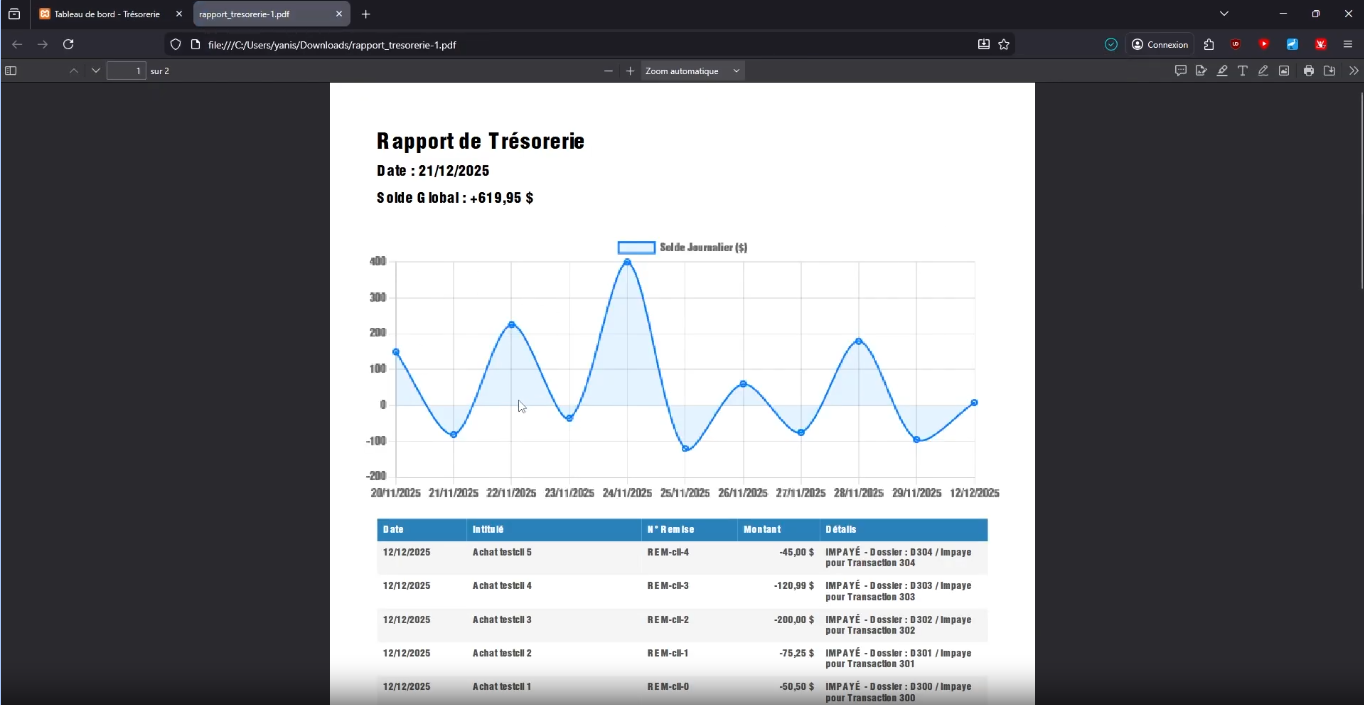Choose the add image annotation tool
The width and height of the screenshot is (1364, 705).
(x=1284, y=71)
